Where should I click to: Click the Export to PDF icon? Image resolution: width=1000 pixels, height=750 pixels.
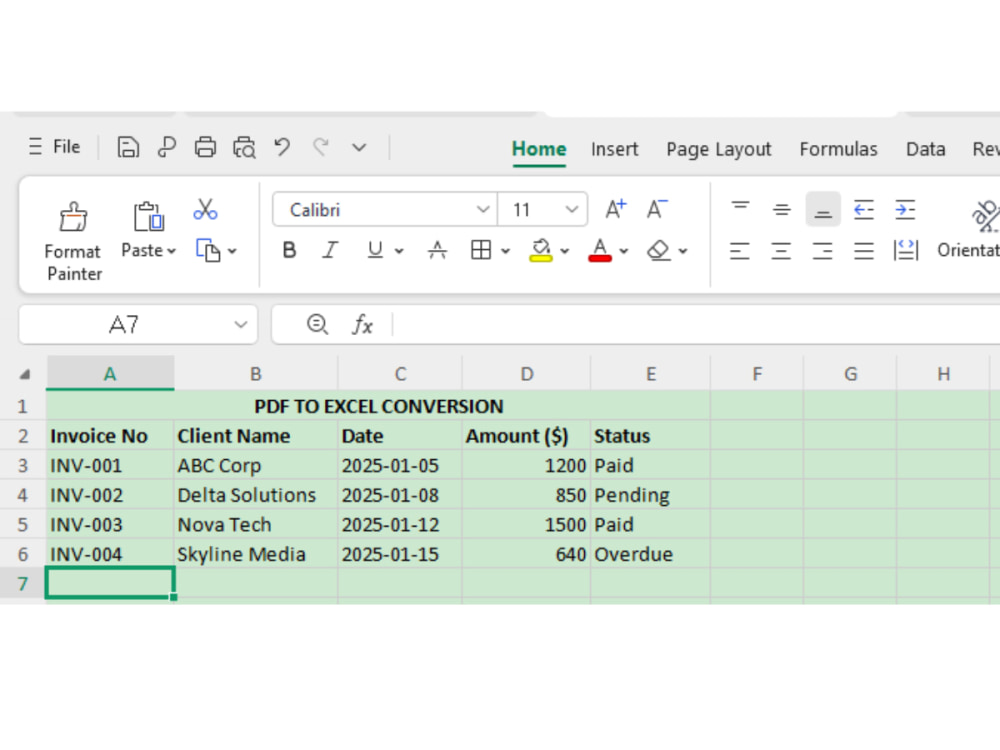point(166,147)
